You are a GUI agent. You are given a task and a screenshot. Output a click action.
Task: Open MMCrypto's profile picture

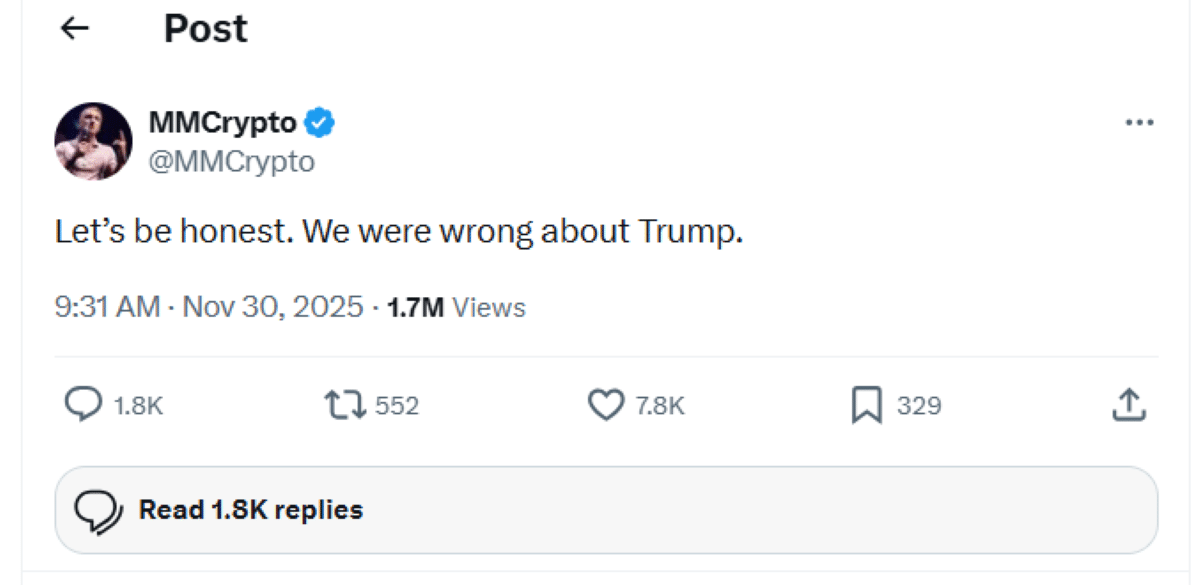92,140
